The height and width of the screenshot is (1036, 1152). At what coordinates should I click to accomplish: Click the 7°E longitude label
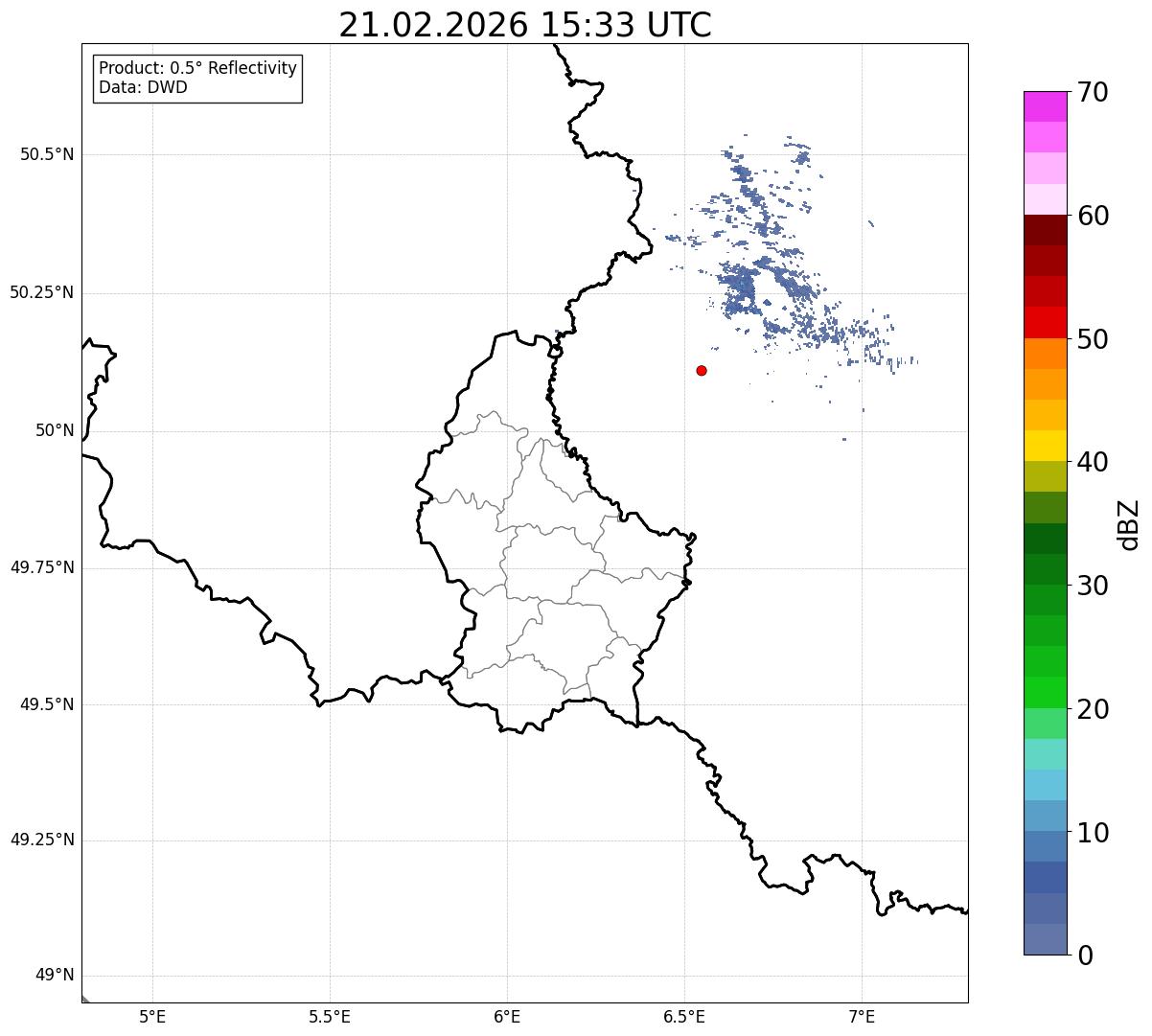tap(862, 1016)
